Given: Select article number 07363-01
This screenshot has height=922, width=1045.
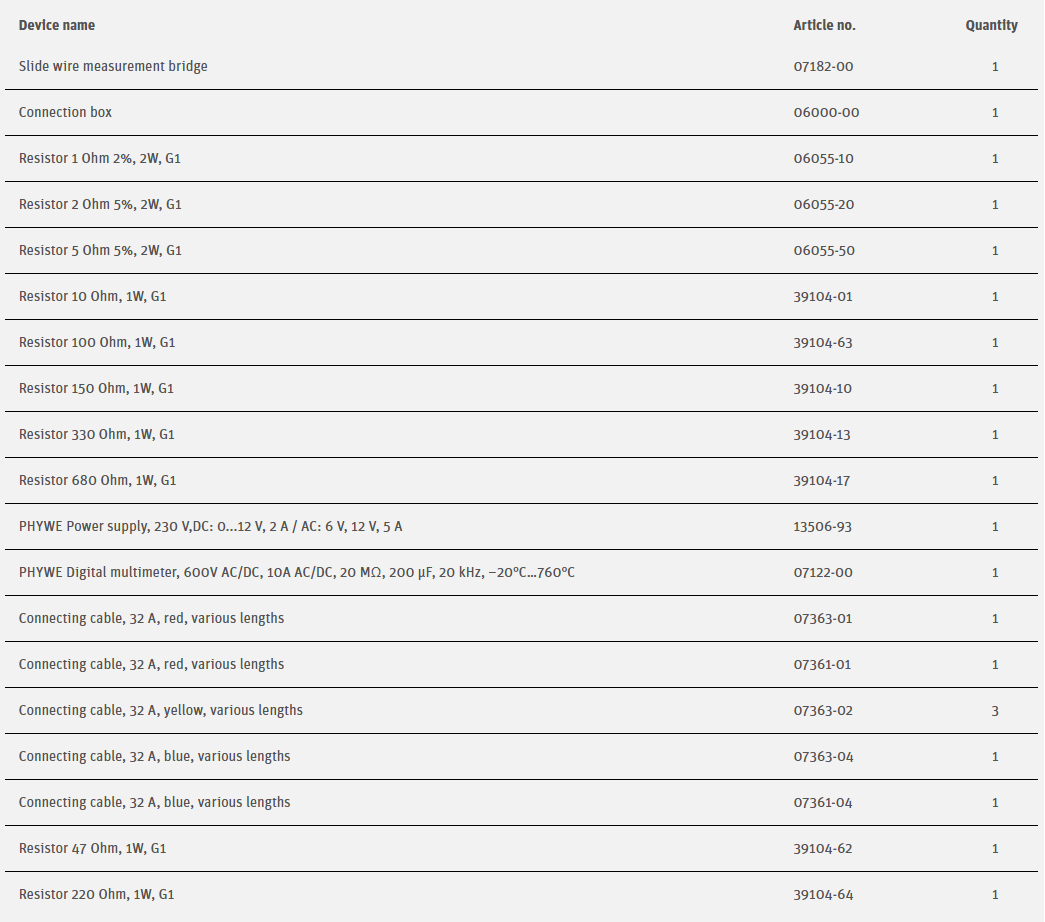Looking at the screenshot, I should (823, 618).
